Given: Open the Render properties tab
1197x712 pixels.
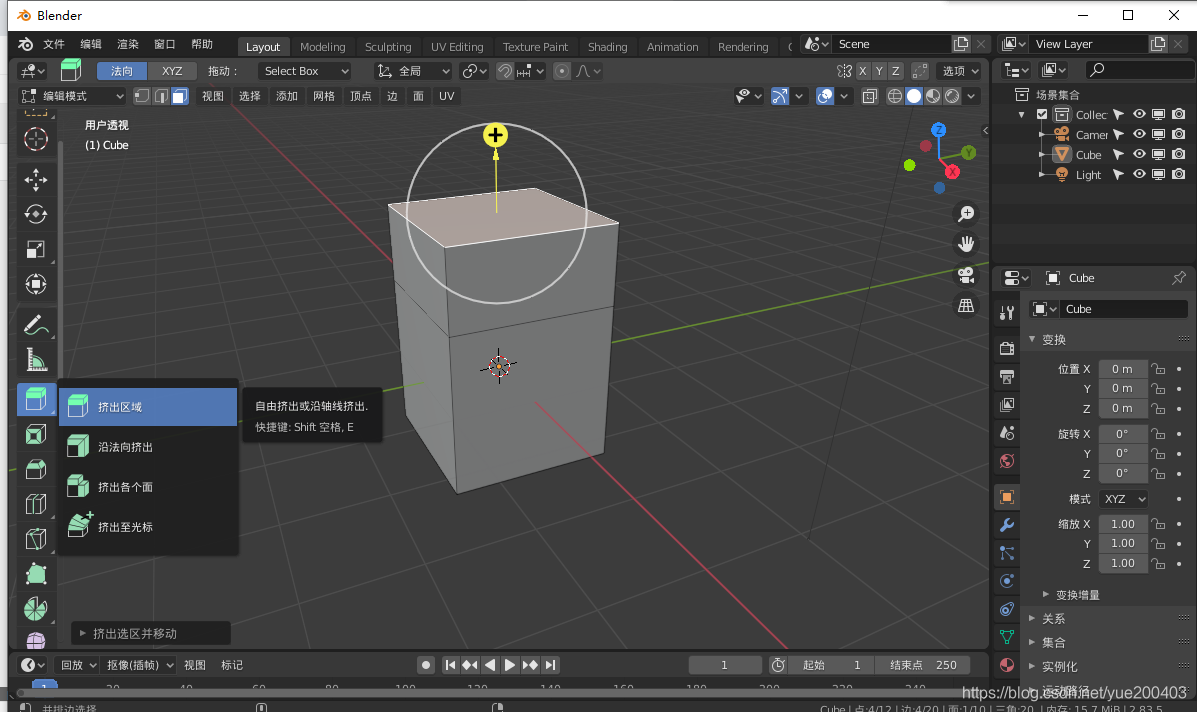Looking at the screenshot, I should point(1007,349).
